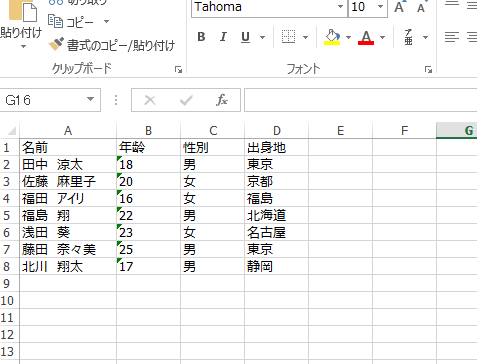Click the cell labeled 名前
This screenshot has width=477, height=364.
coord(68,147)
